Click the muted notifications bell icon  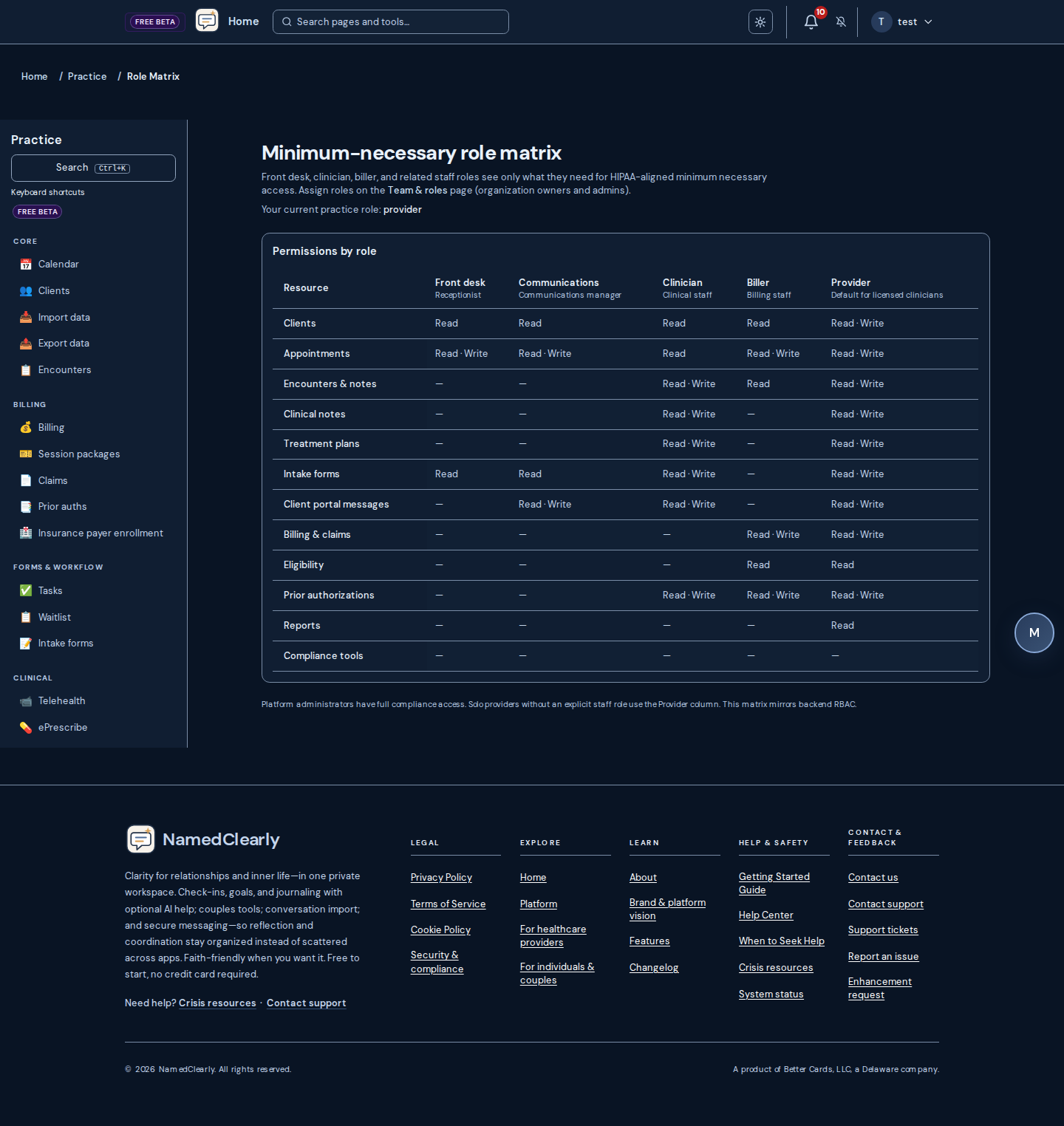point(841,22)
